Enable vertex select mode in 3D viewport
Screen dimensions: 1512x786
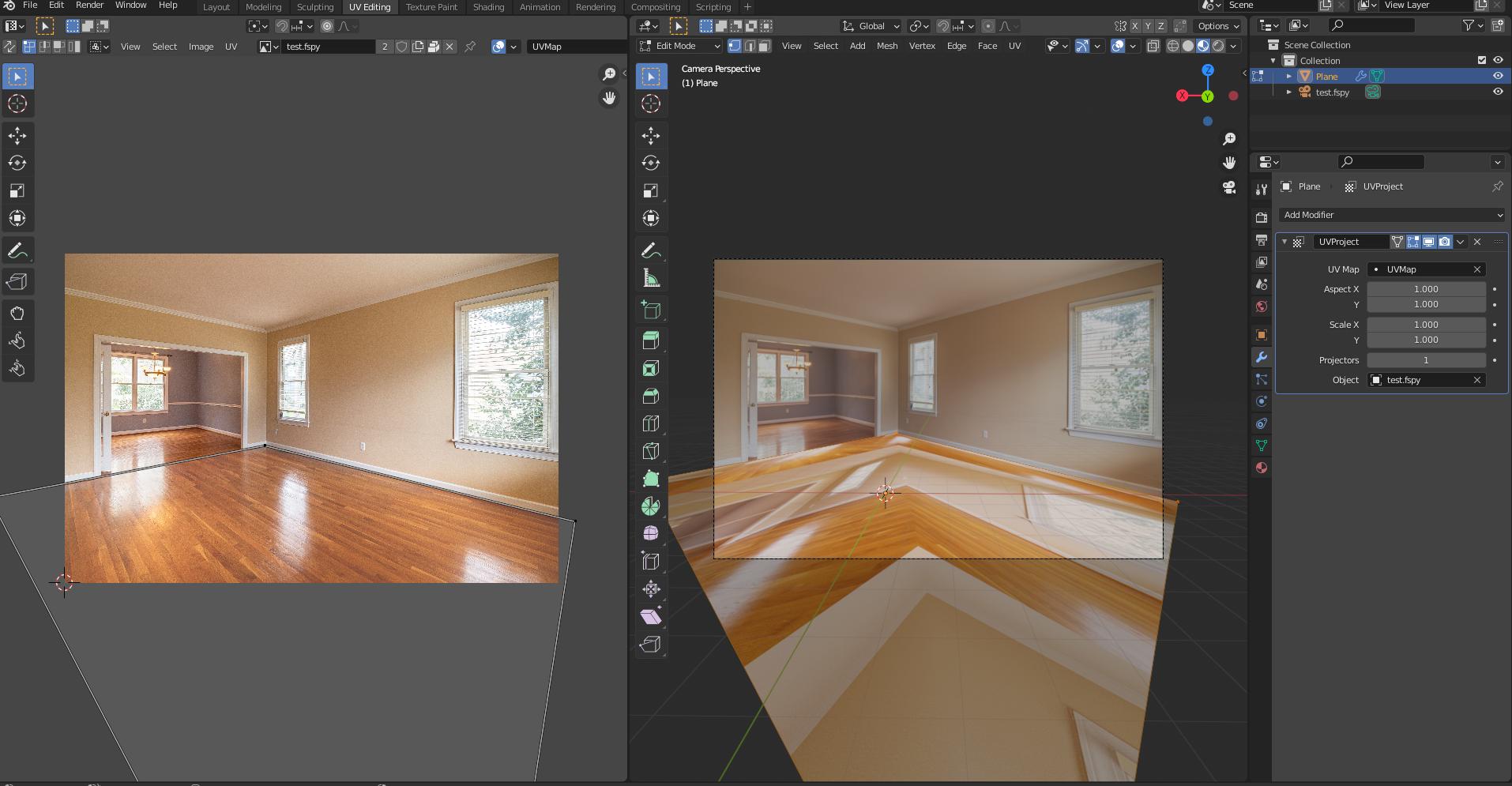tap(735, 46)
